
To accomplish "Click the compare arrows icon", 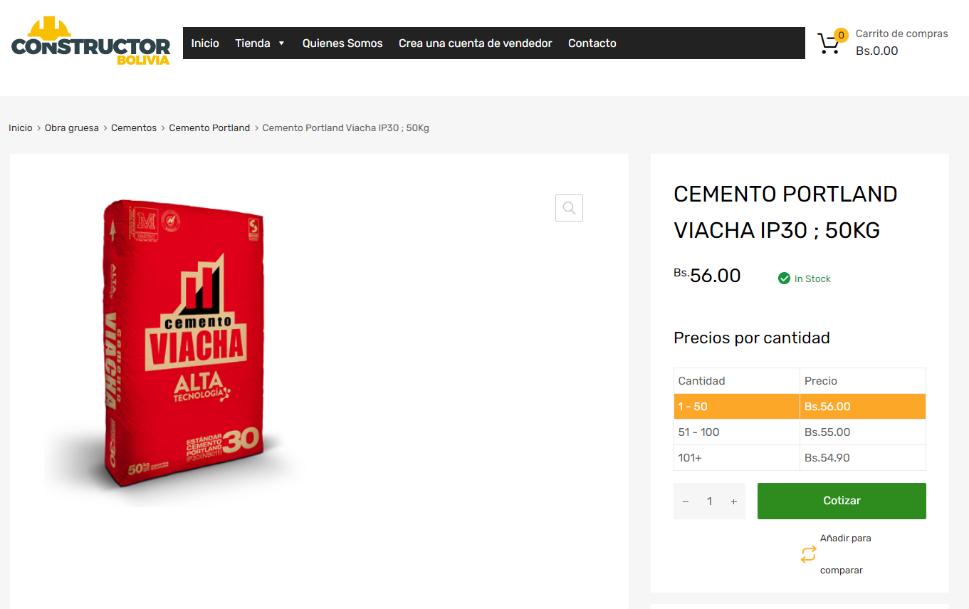I will [x=808, y=554].
